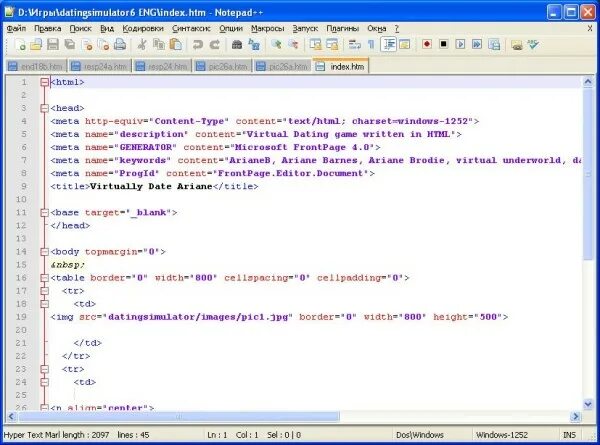Open the Вид menu

[107, 28]
